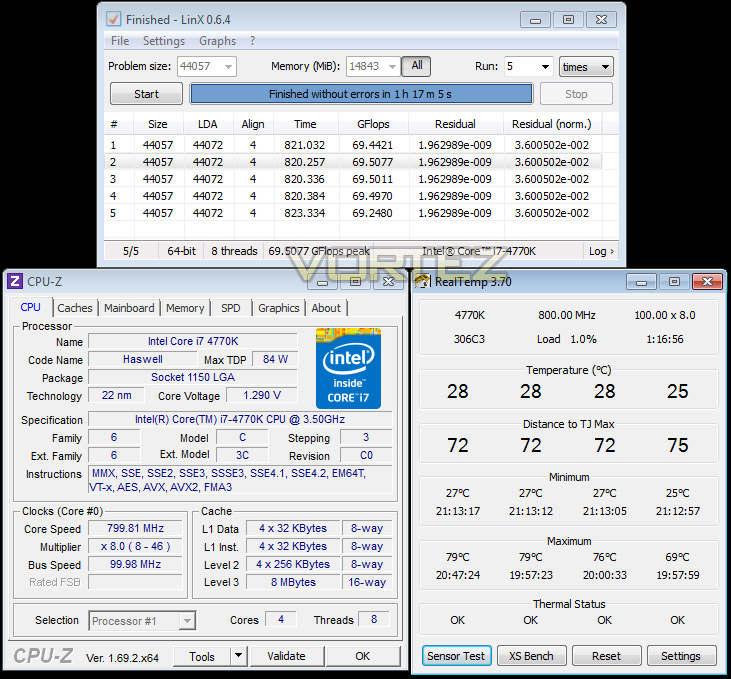Click the Validate button in CPU-Z
731x679 pixels.
pyautogui.click(x=286, y=656)
